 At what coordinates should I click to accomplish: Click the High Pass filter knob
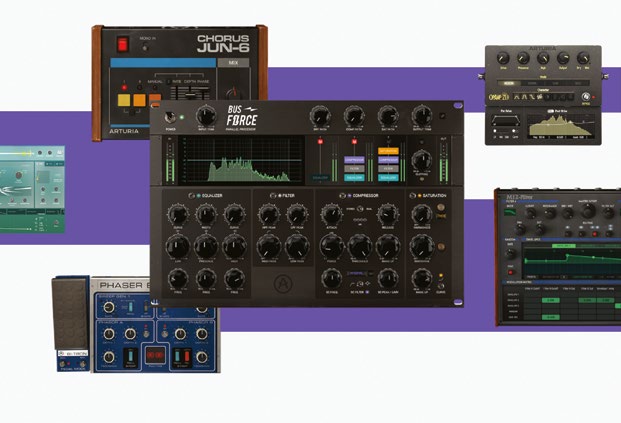(269, 247)
